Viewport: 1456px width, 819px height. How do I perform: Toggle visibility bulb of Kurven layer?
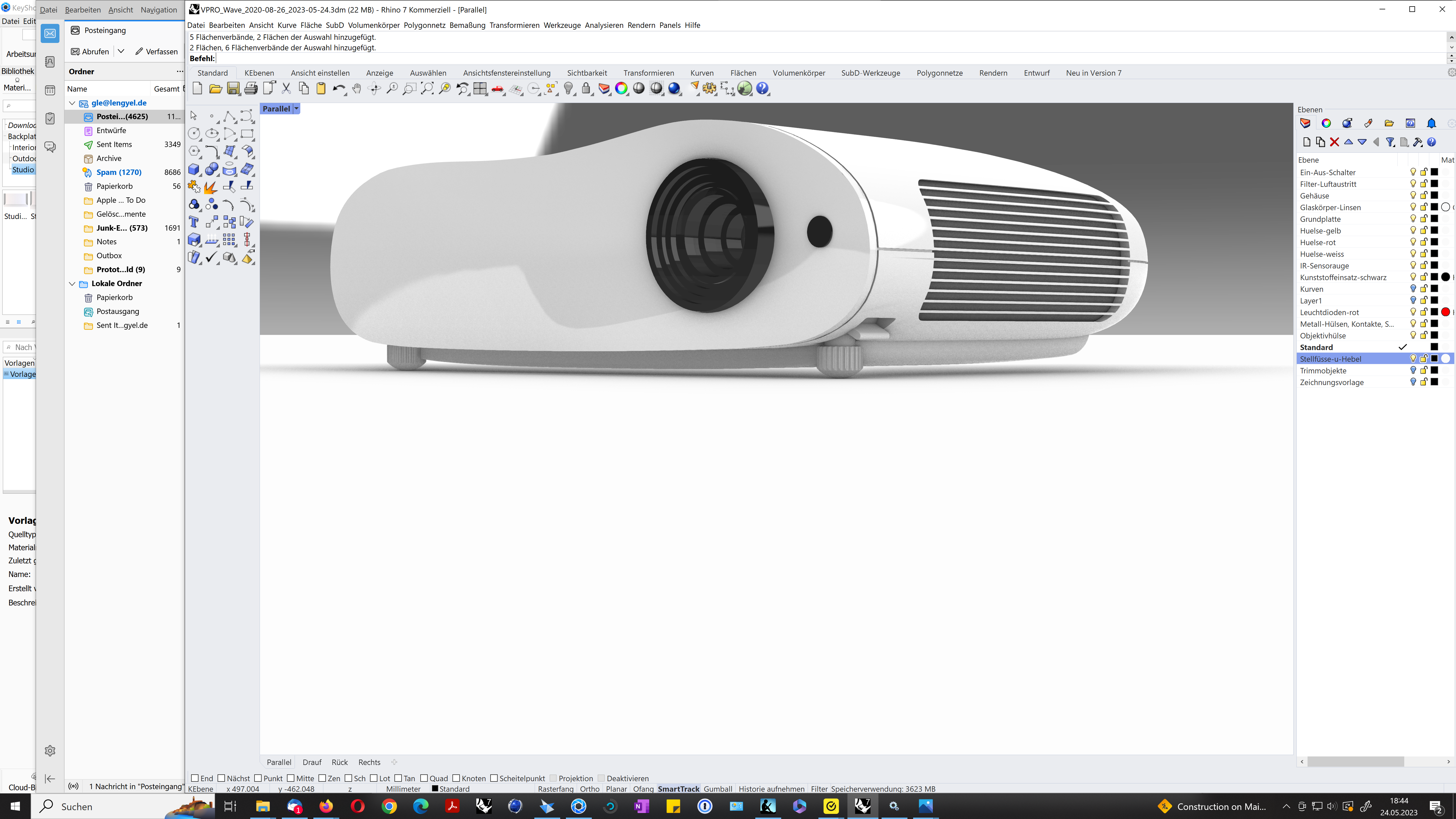[1413, 288]
